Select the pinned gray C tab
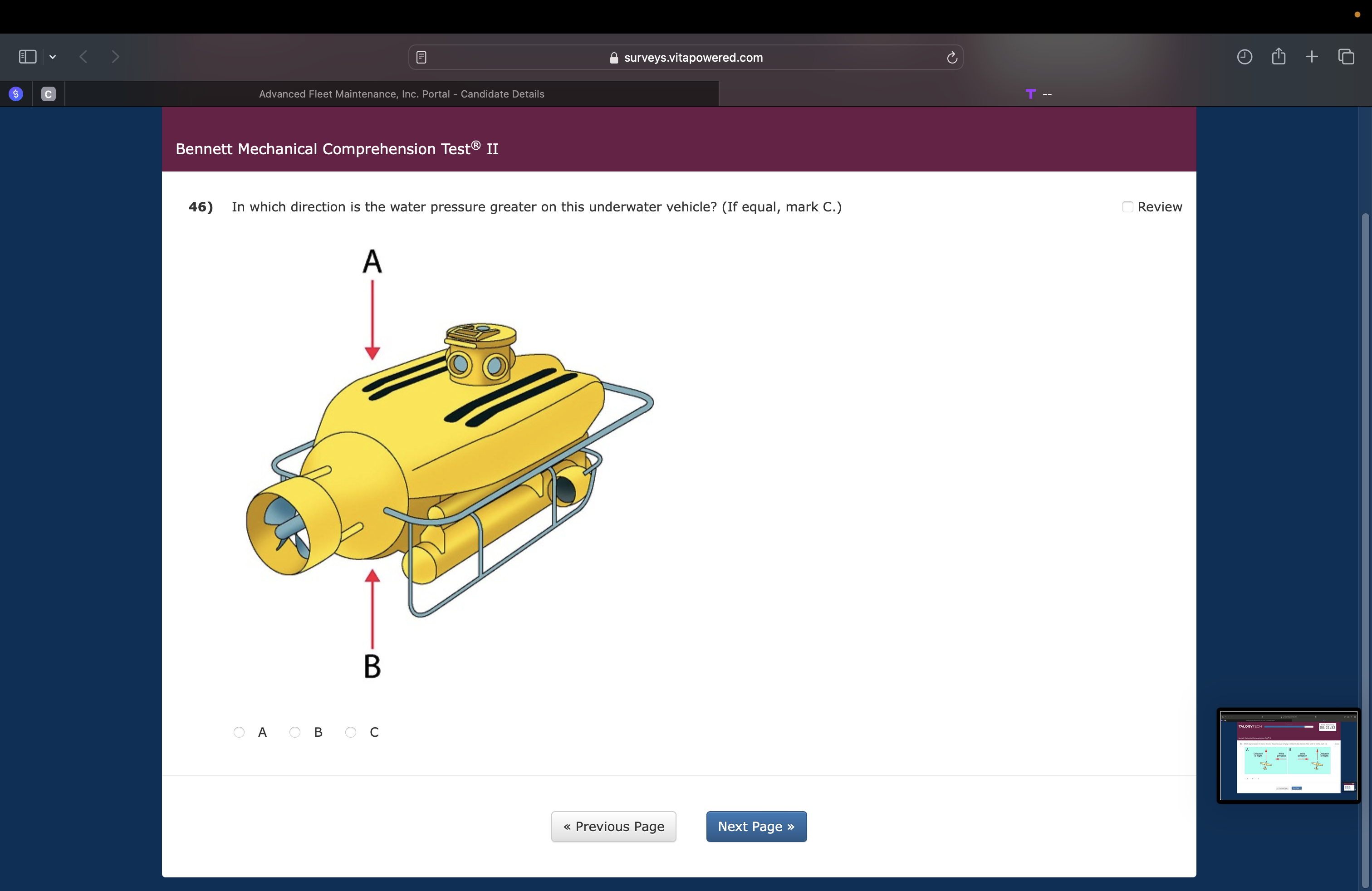This screenshot has height=891, width=1372. tap(49, 94)
